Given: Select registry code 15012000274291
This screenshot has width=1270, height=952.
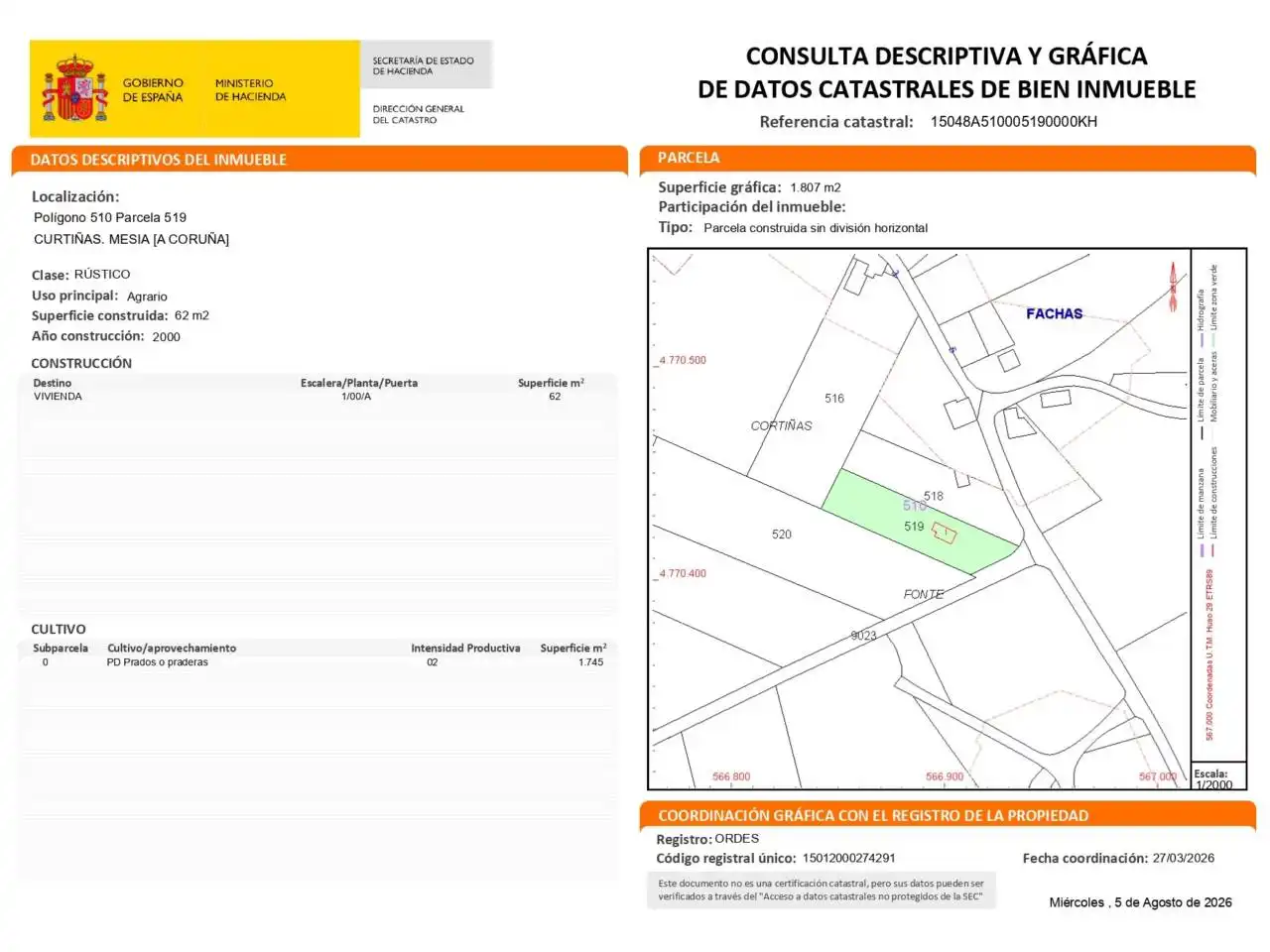Looking at the screenshot, I should (848, 859).
